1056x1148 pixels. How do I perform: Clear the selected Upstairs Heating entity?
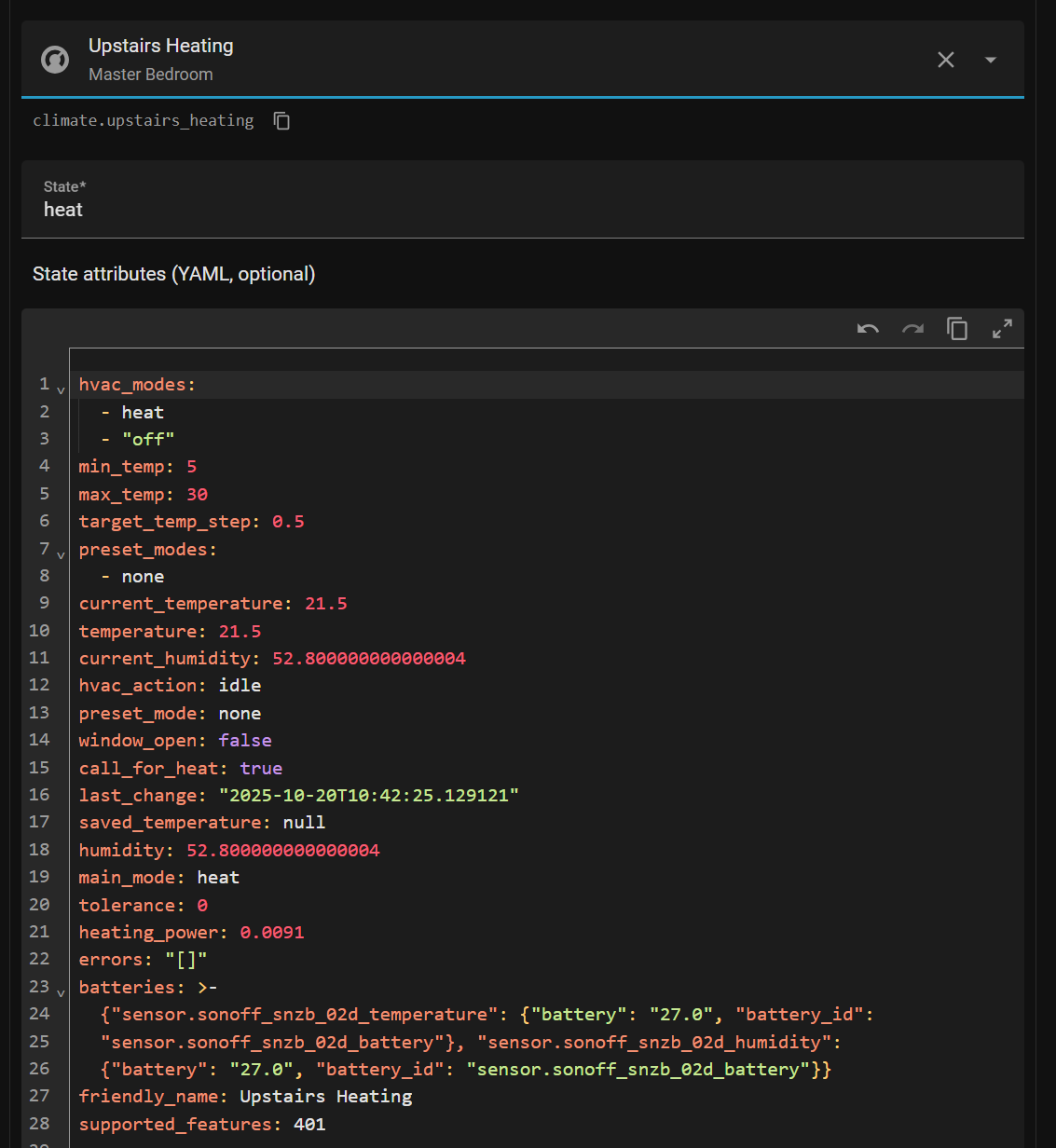tap(945, 60)
